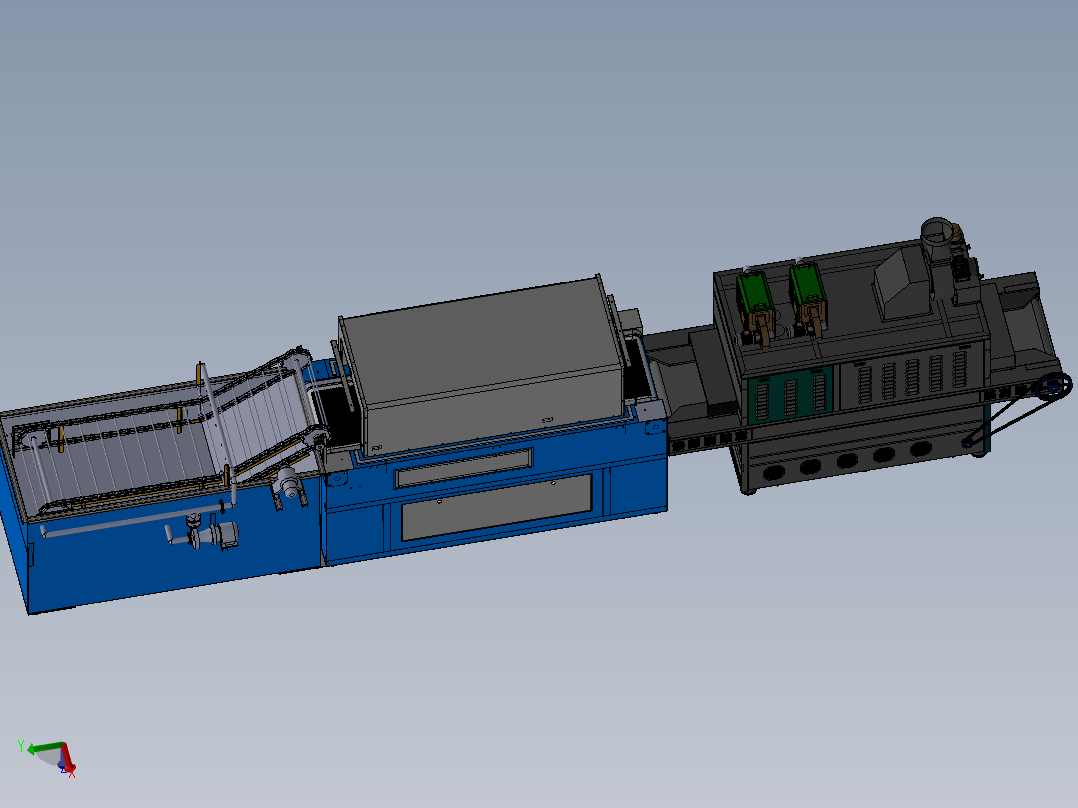The height and width of the screenshot is (808, 1078).
Task: Select the large belt pulley wheel at the machine's end
Action: (1053, 386)
